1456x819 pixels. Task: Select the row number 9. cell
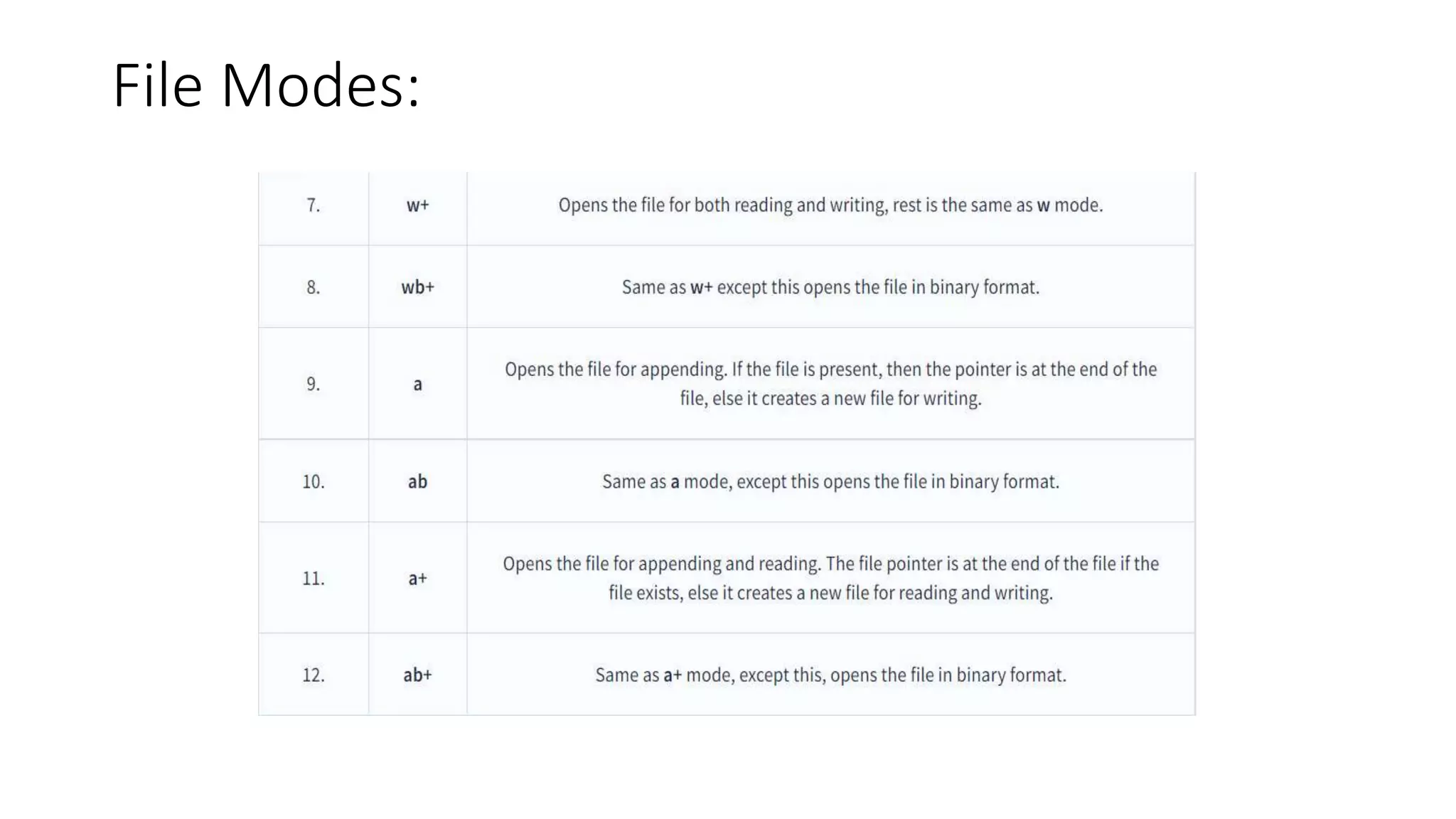click(314, 384)
